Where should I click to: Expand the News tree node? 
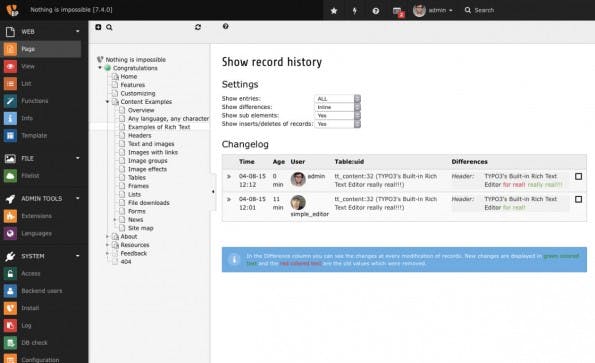115,220
